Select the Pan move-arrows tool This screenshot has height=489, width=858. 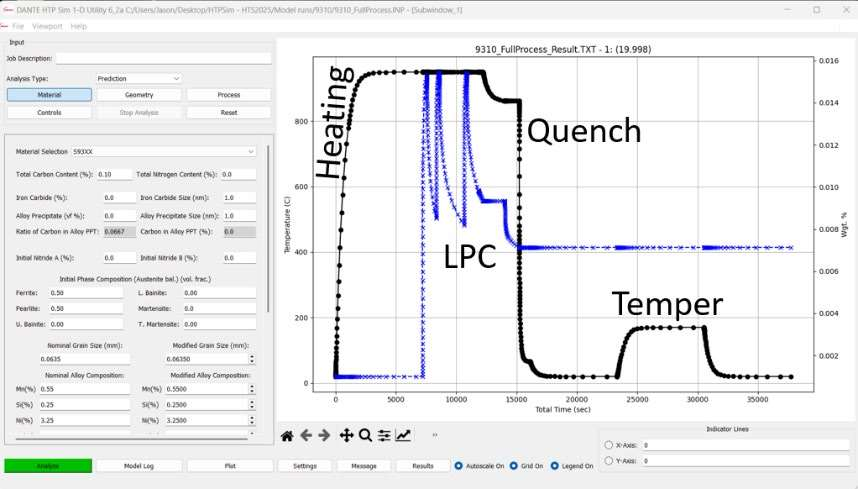click(x=347, y=435)
